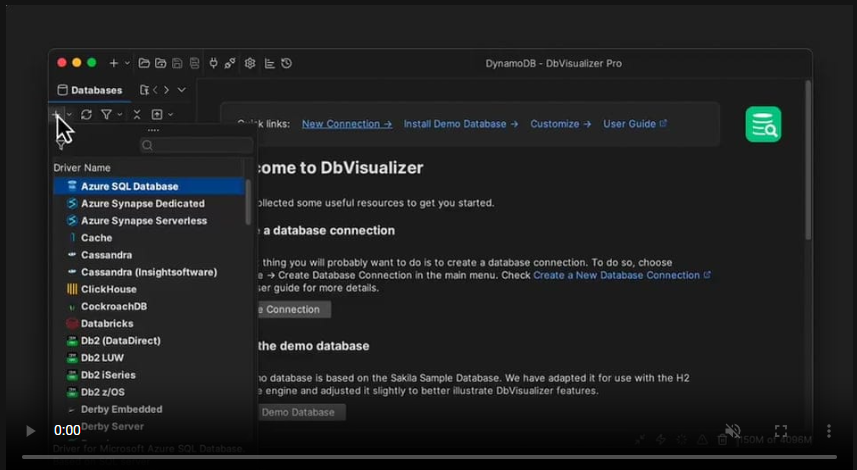
Task: Click the first open-folder icon in the toolbar
Action: tap(144, 63)
